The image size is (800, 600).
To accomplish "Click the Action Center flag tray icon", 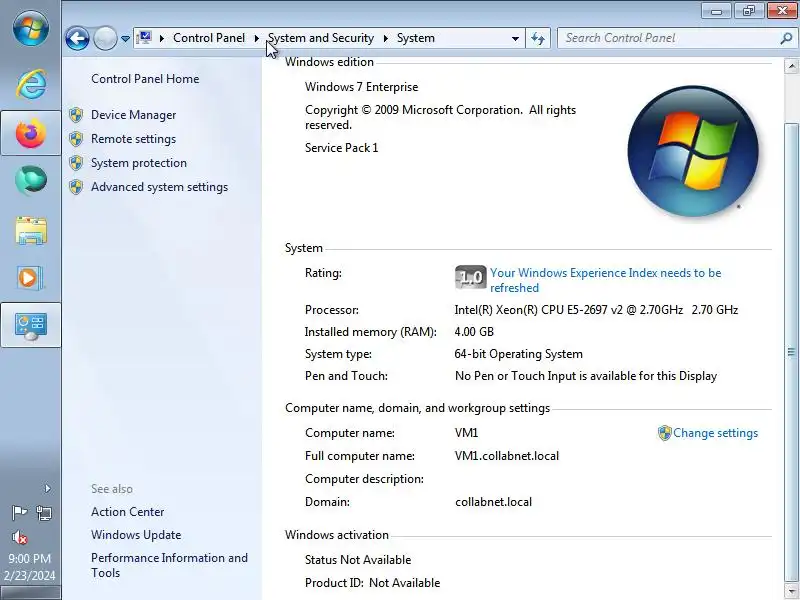I will point(19,512).
